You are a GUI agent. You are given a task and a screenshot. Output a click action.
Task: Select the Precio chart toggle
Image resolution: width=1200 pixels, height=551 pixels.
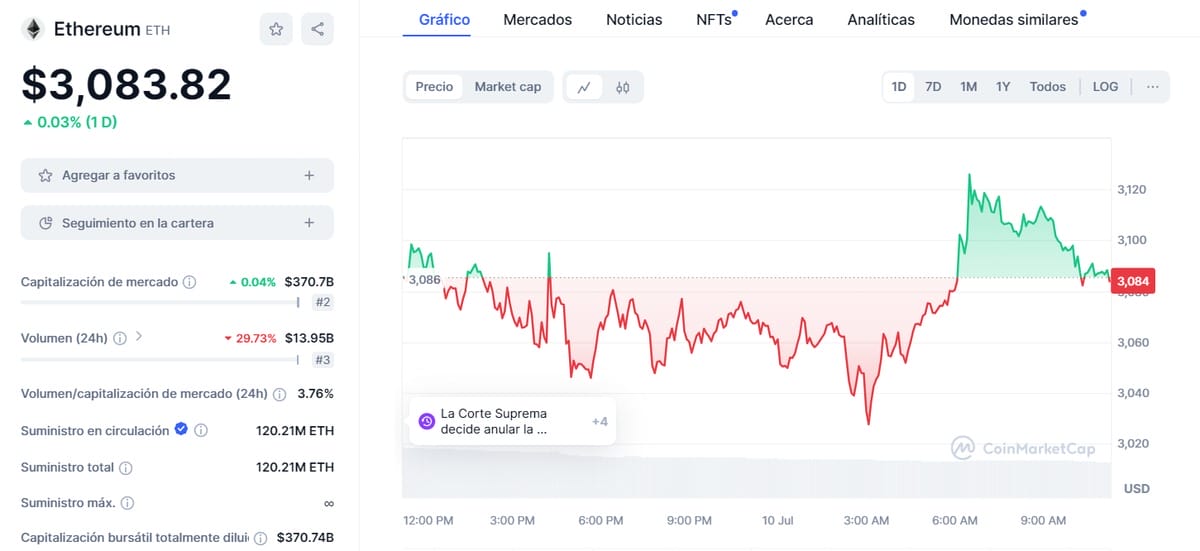434,87
